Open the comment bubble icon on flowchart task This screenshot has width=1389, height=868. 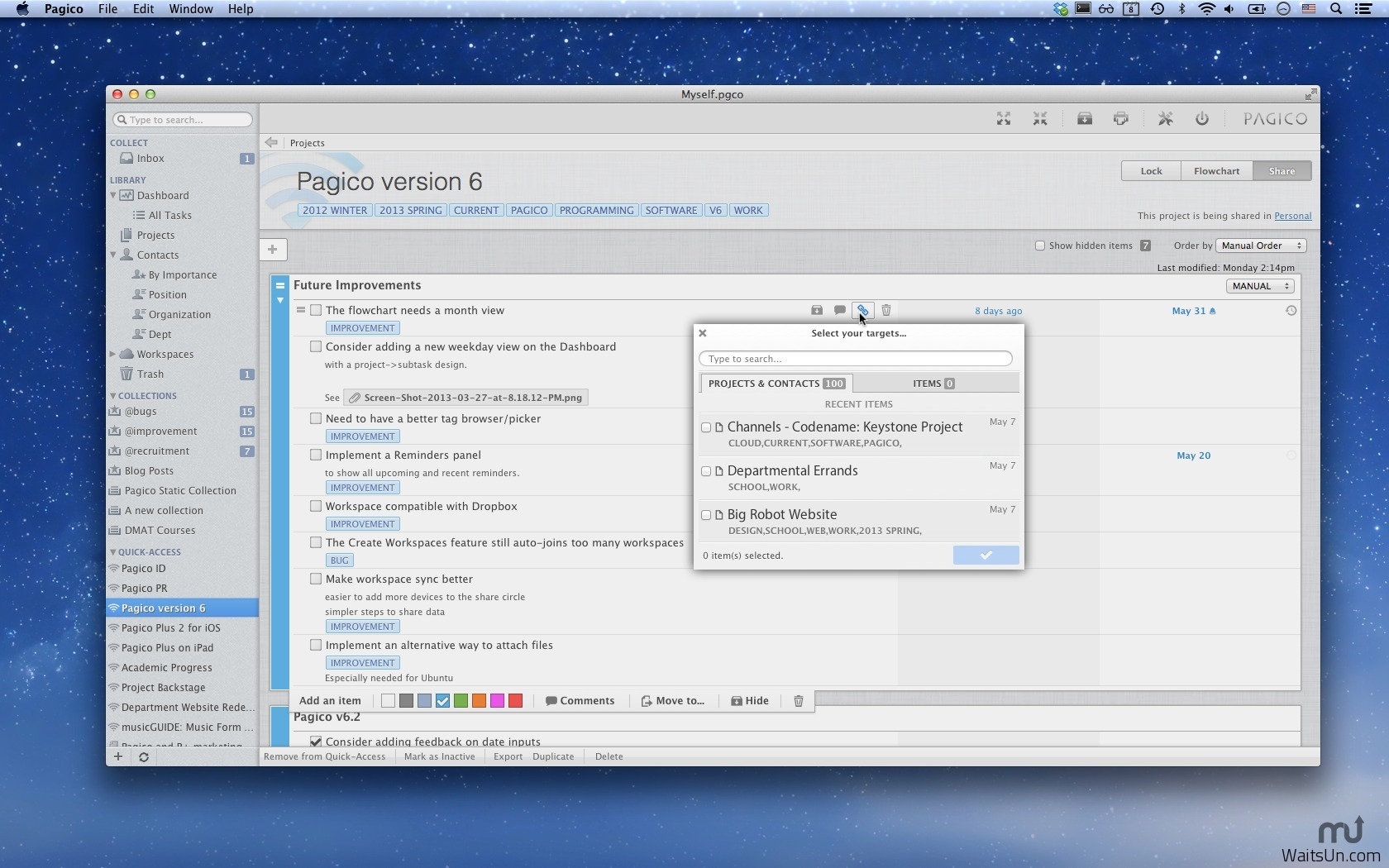click(839, 310)
